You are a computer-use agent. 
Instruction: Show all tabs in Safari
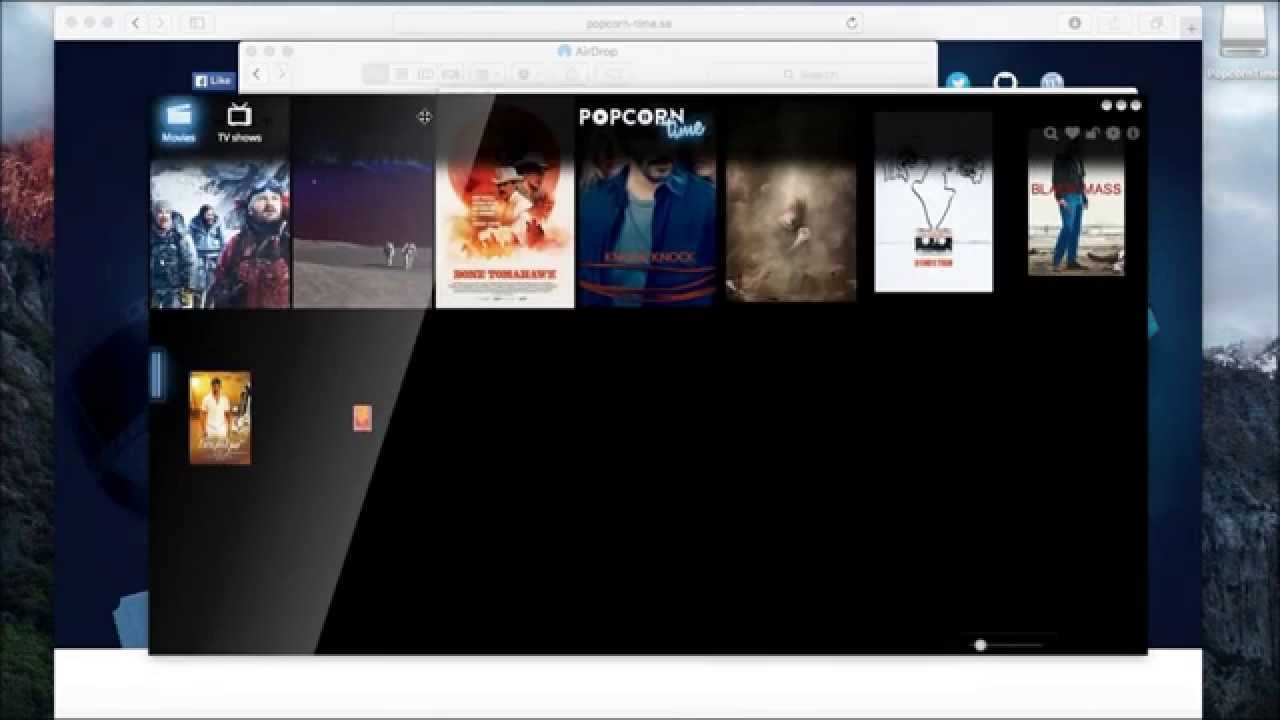tap(1157, 22)
